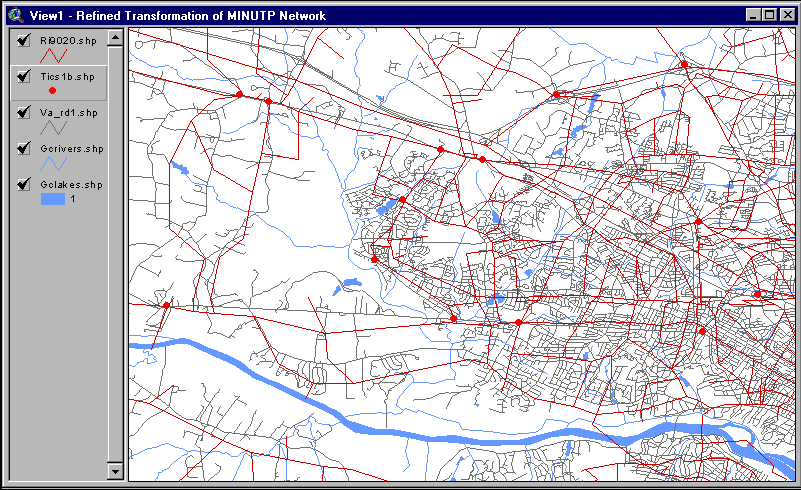Click the red dot symbol under Tics1b.shp

point(52,90)
